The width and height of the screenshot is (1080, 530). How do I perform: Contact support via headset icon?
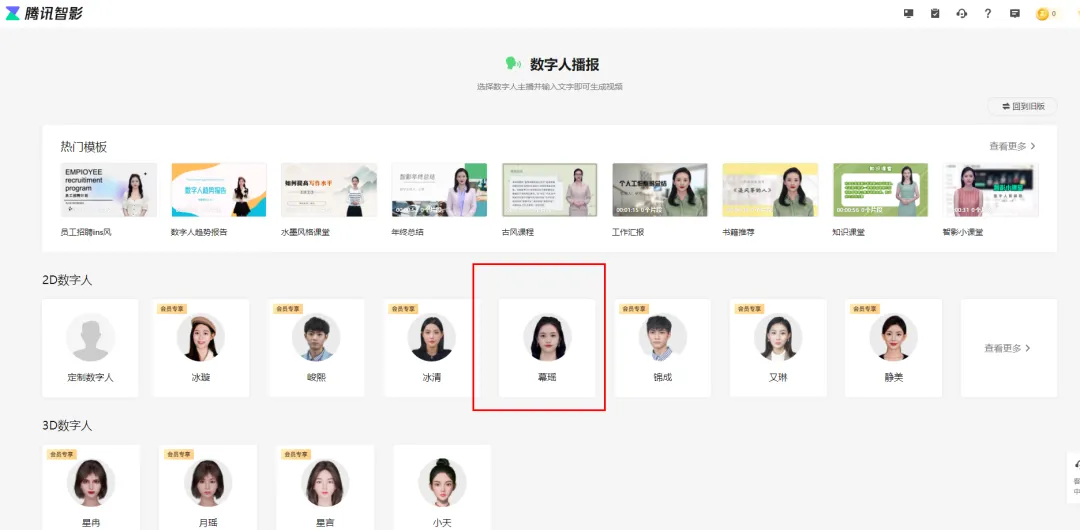click(x=961, y=14)
